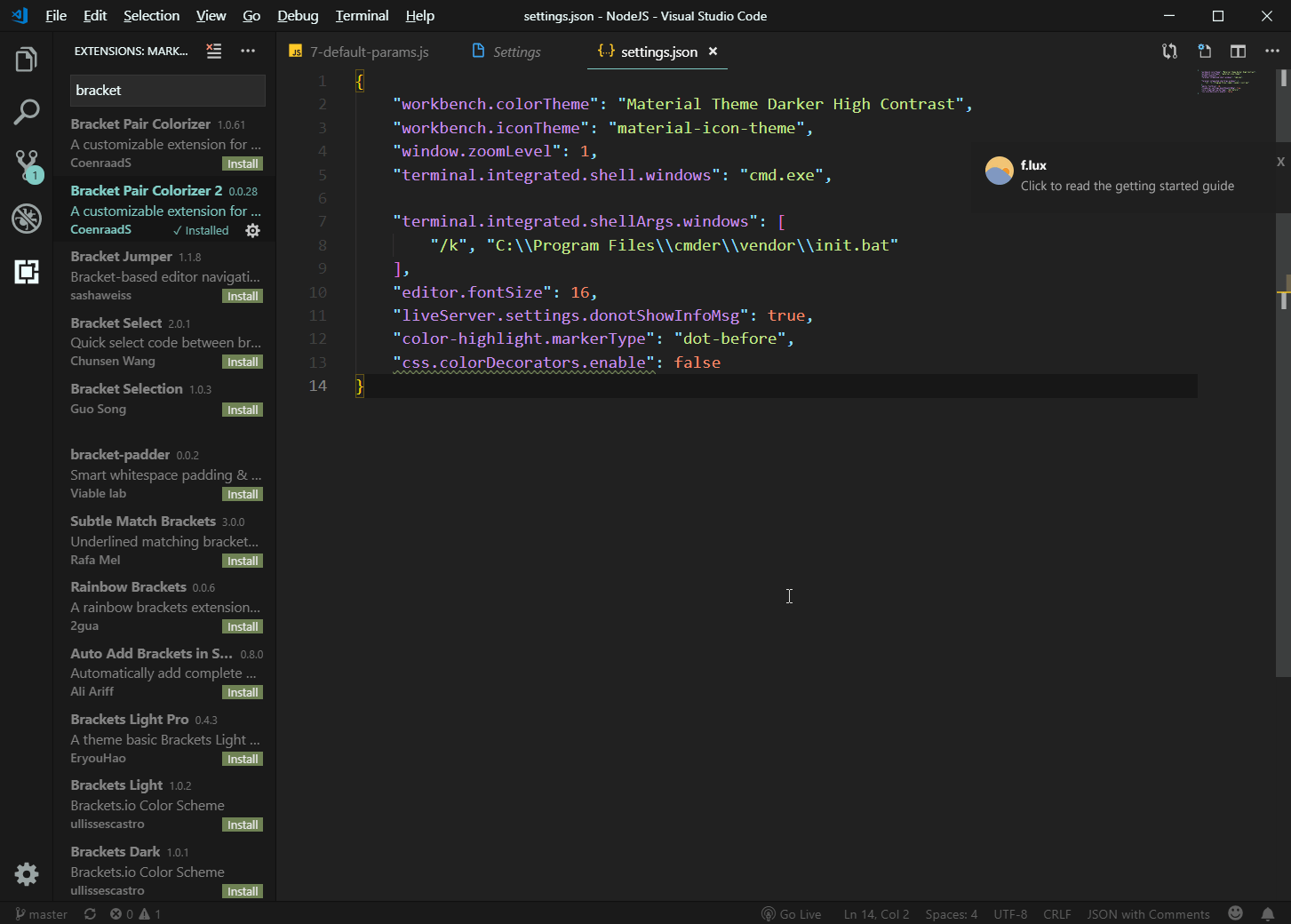The height and width of the screenshot is (924, 1291).
Task: Synchronize changes from status bar
Action: pos(90,914)
